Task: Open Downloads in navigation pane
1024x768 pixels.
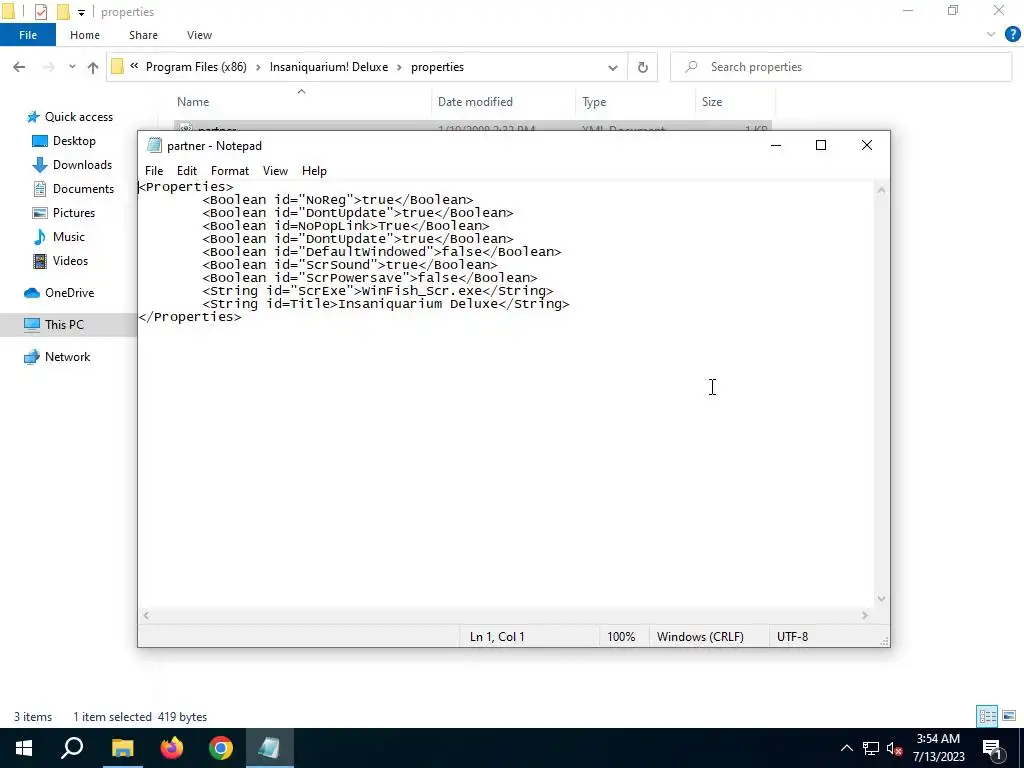Action: tap(82, 165)
